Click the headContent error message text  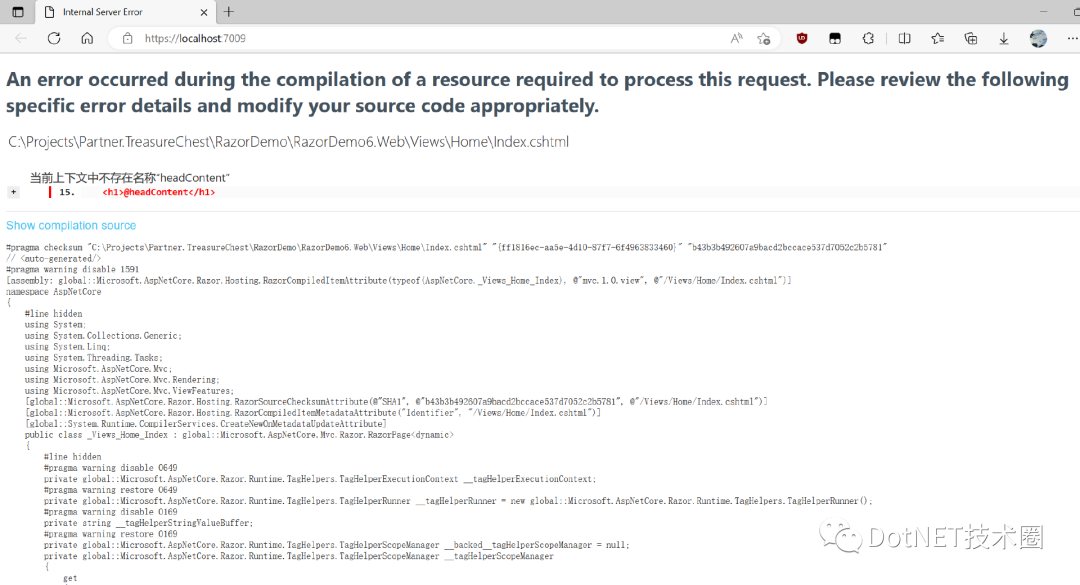coord(129,178)
